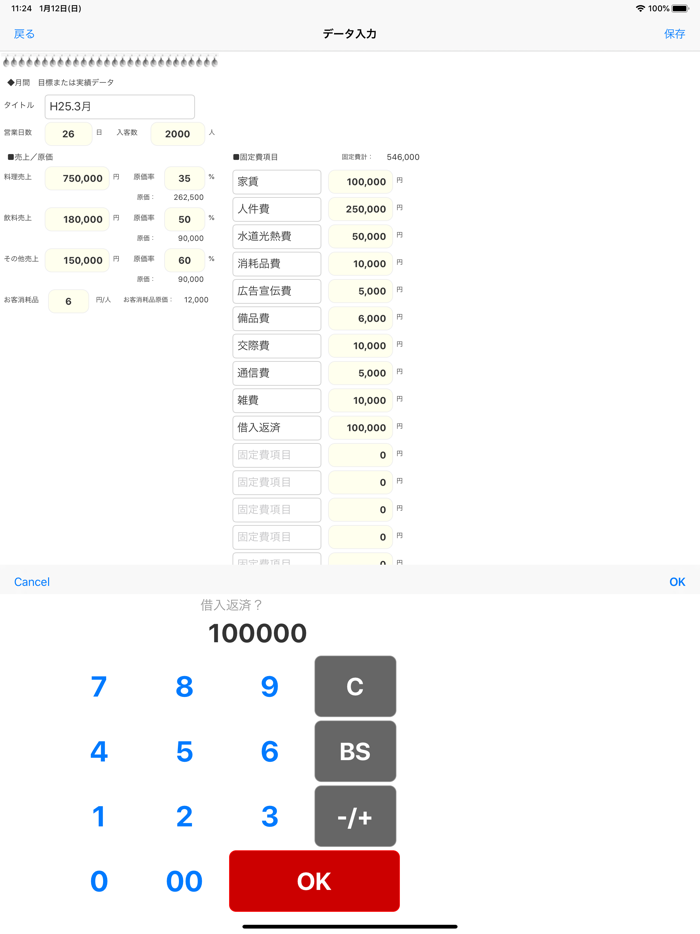This screenshot has height=934, width=700.
Task: Tap keypad digit 4
Action: pos(99,751)
